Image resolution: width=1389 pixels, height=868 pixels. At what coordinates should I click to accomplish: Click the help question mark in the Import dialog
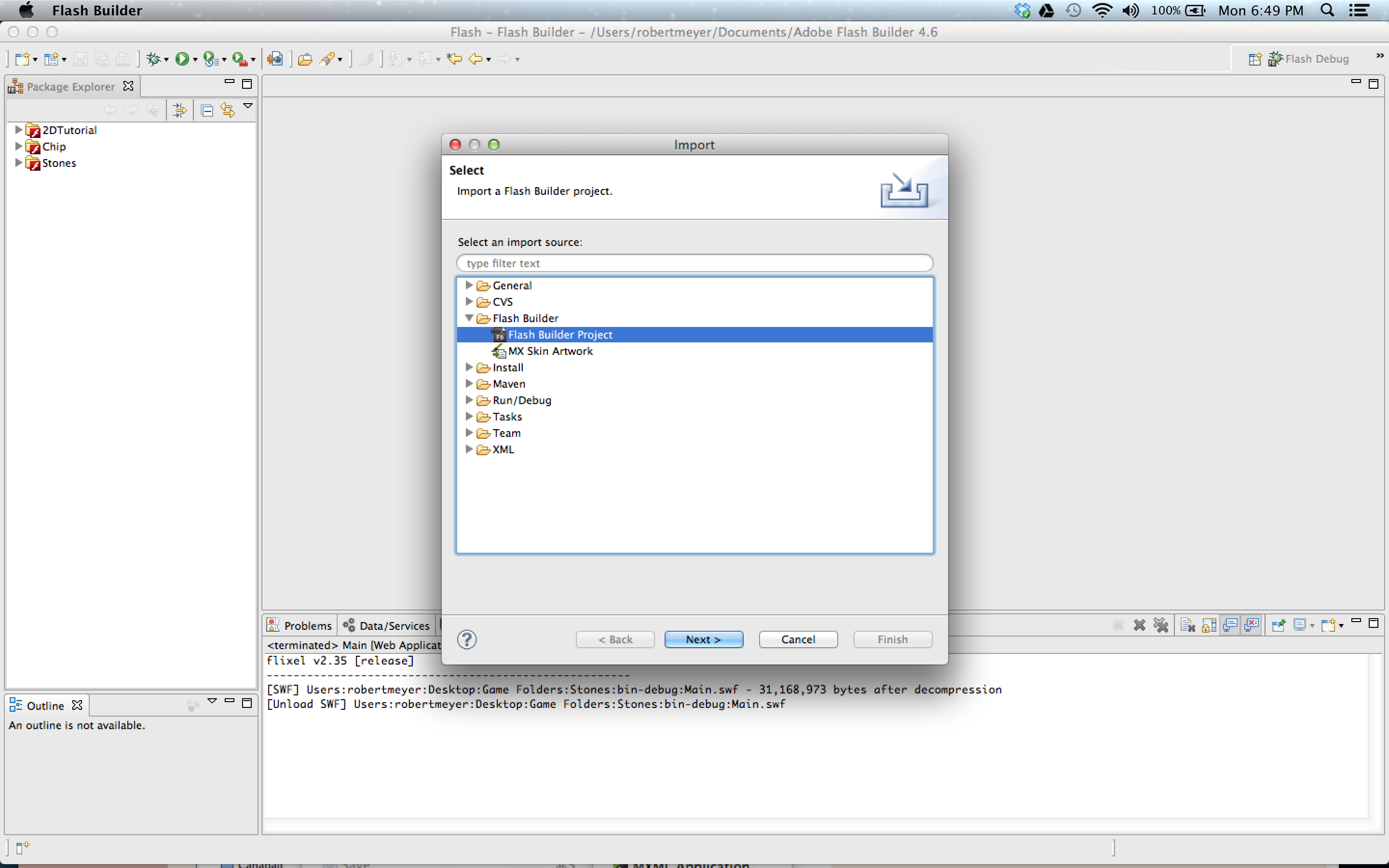(467, 639)
